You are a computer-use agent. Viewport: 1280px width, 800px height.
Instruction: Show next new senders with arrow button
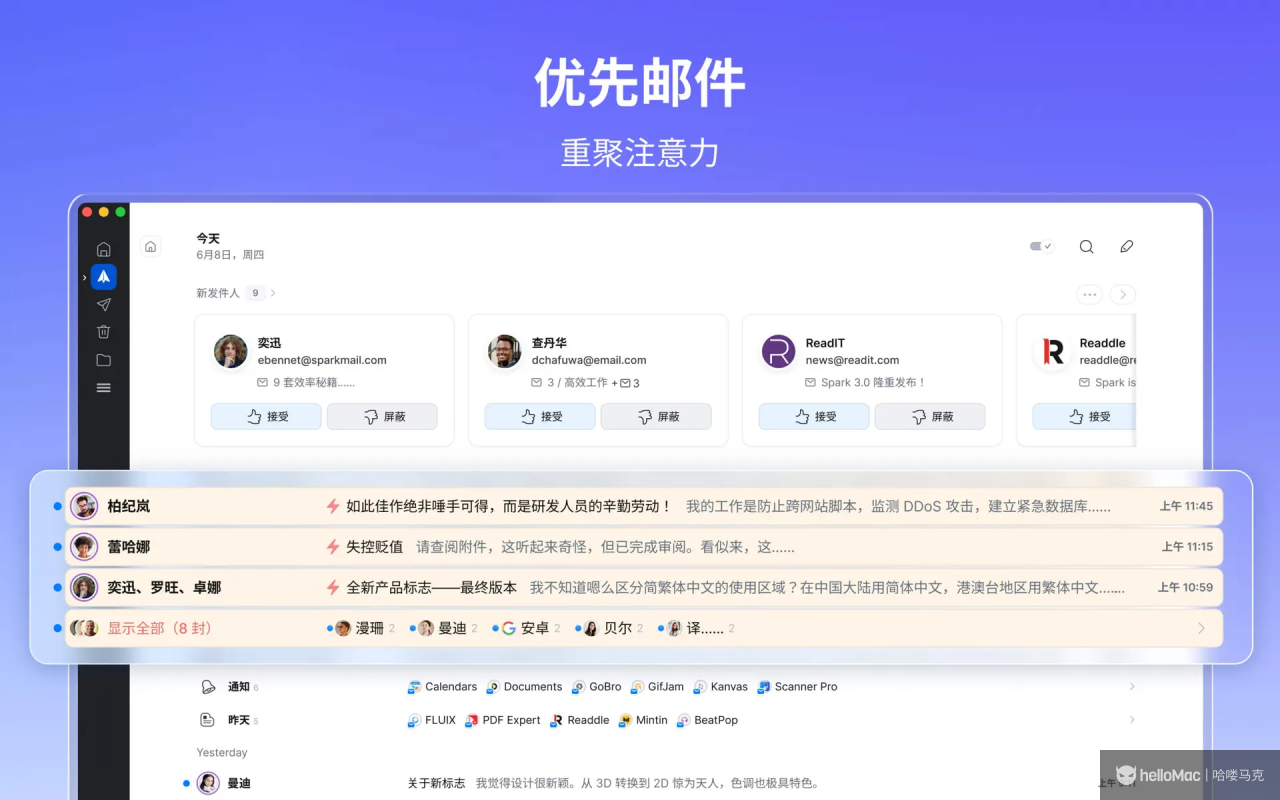click(x=1123, y=294)
